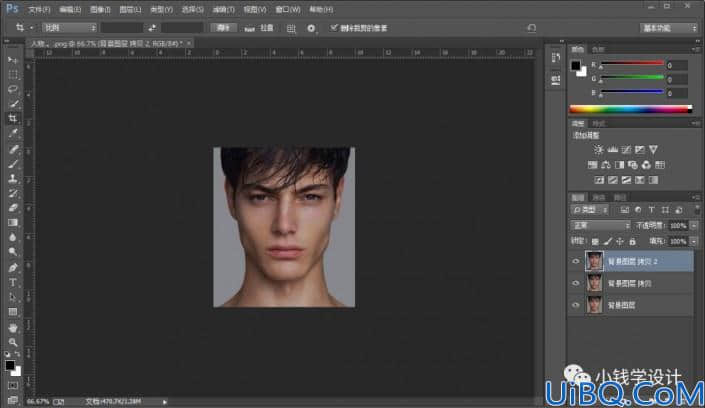
Task: Open the 文件(F) menu
Action: pyautogui.click(x=39, y=9)
